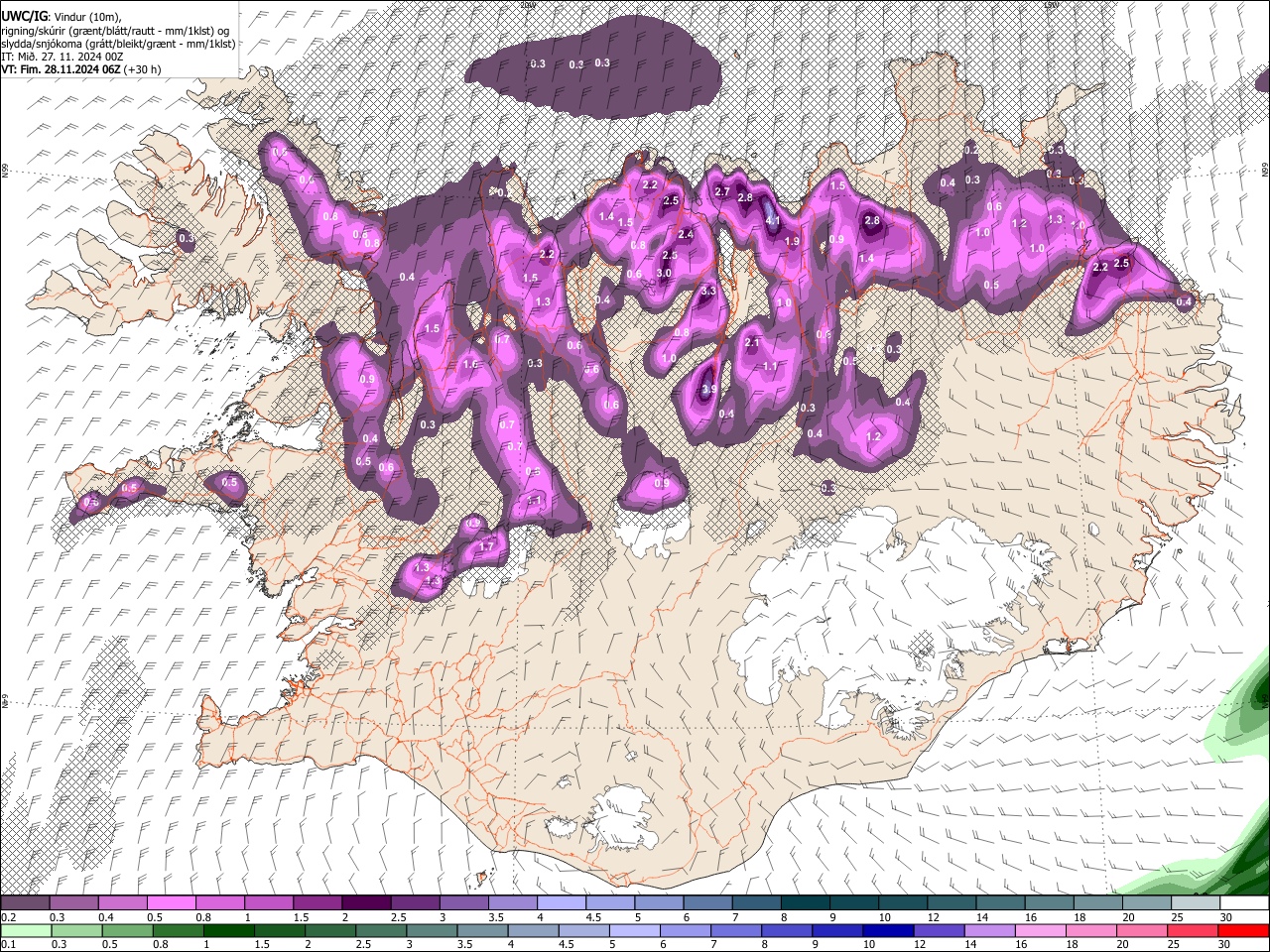The width and height of the screenshot is (1270, 952).
Task: Click the pale green 0.1–0.3 rain legend swatch
Action: pos(26,931)
